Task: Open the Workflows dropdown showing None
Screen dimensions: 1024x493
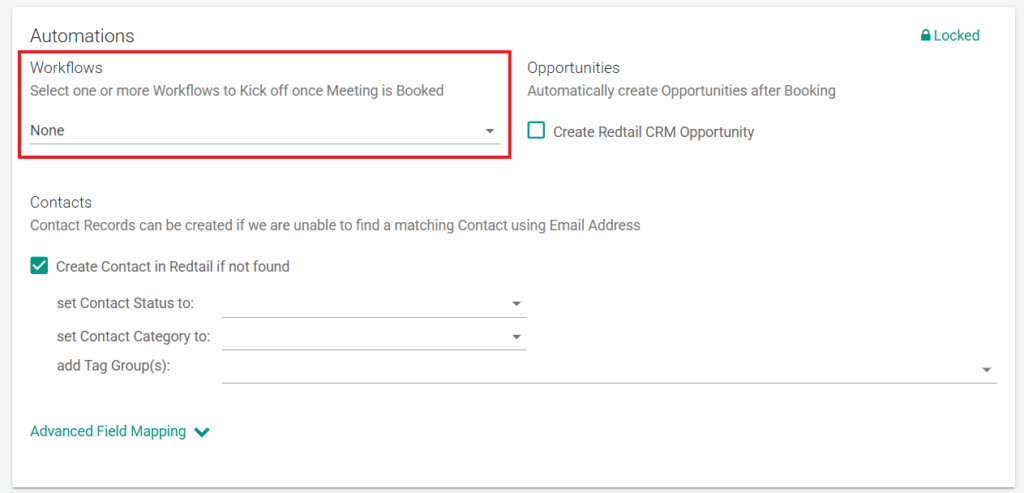Action: (x=250, y=131)
